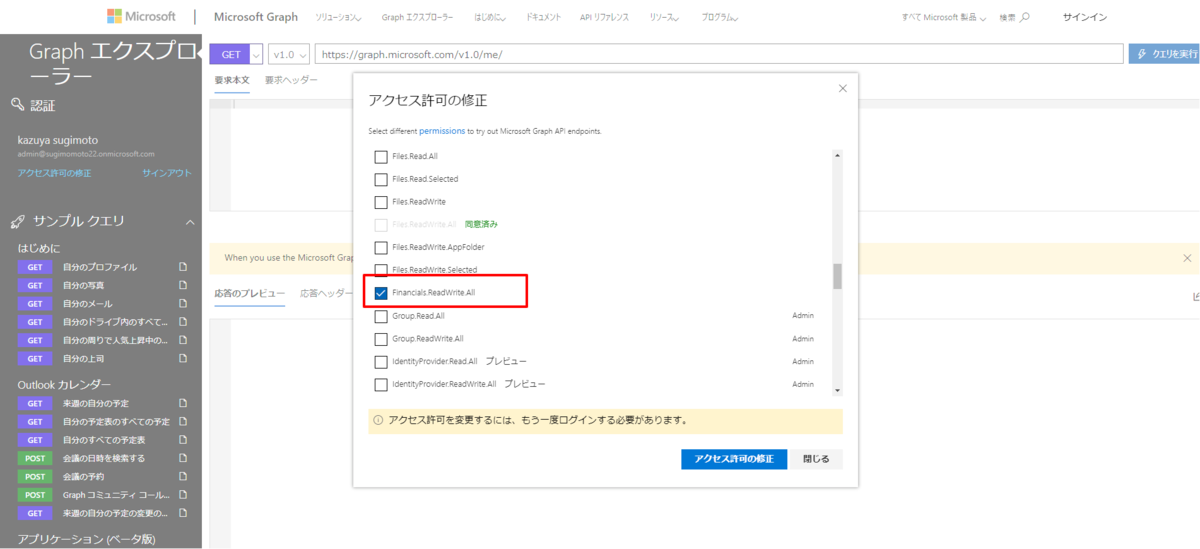Open the GET method dropdown arrow
The image size is (1200, 549).
256,54
